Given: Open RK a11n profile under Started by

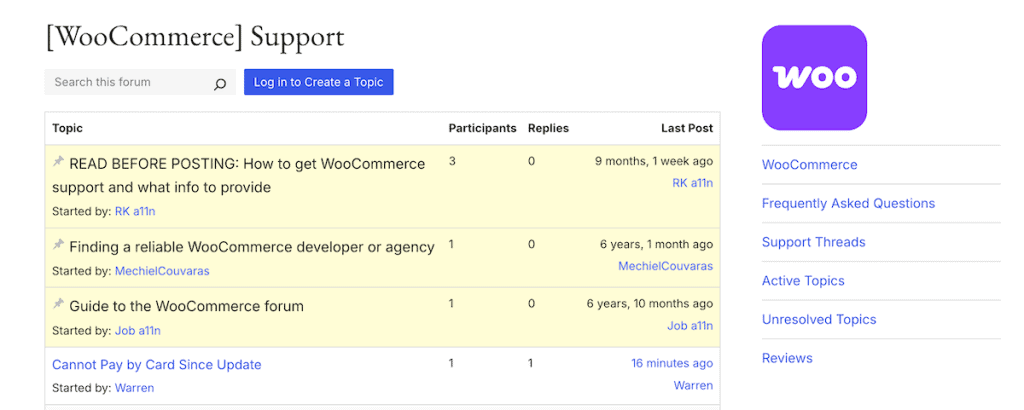Looking at the screenshot, I should coord(135,212).
